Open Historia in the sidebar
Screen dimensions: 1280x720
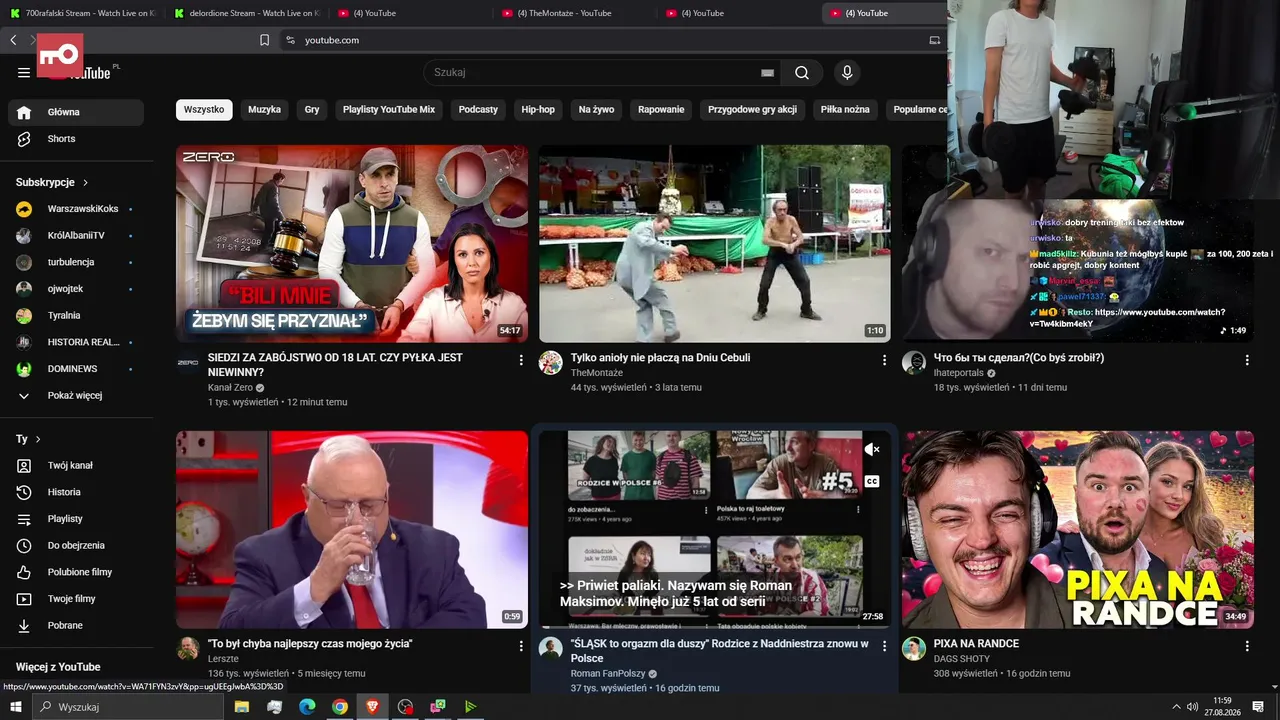tap(76, 492)
